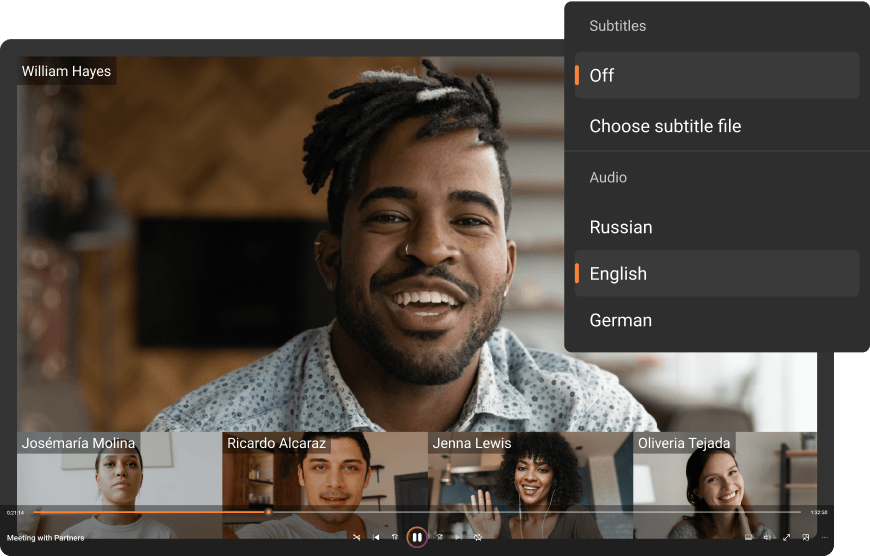
Task: Skip to the next track
Action: (459, 537)
